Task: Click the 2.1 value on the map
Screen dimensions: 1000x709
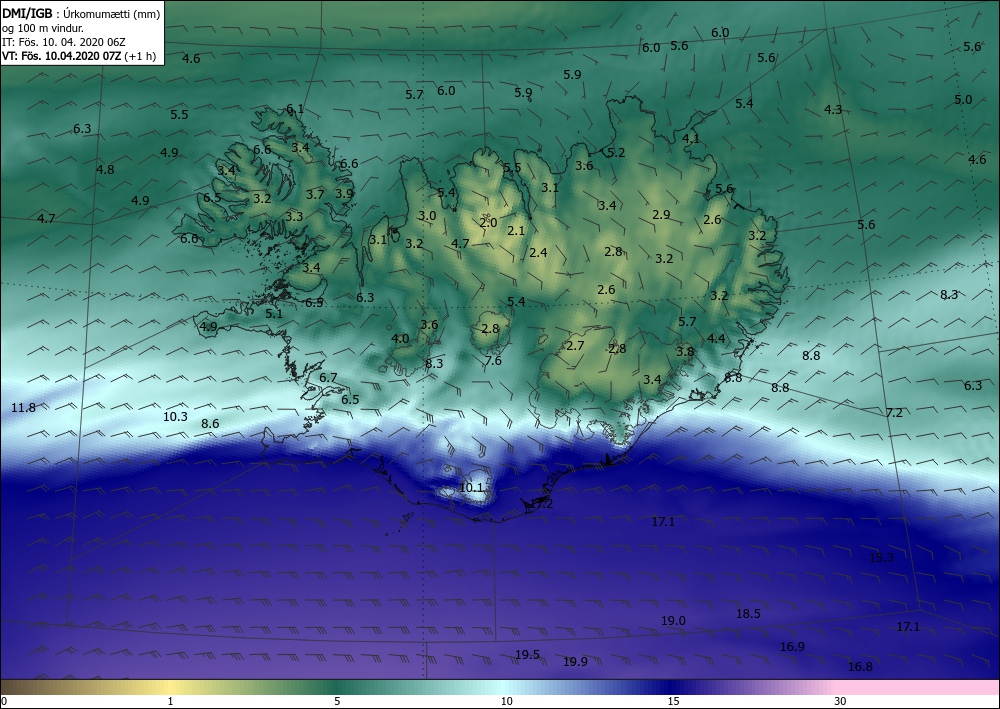Action: [x=515, y=231]
